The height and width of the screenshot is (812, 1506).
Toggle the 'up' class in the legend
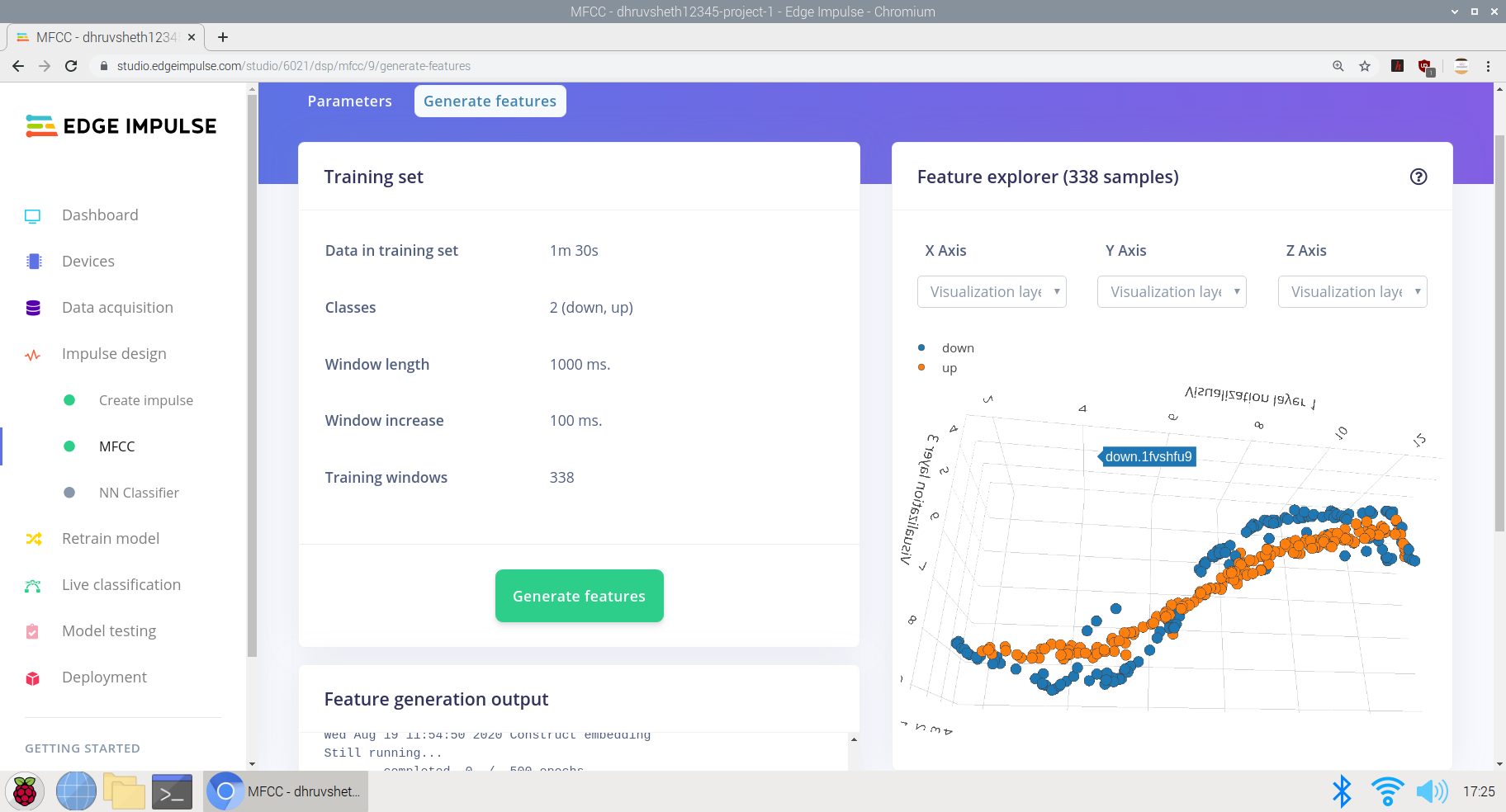click(948, 367)
